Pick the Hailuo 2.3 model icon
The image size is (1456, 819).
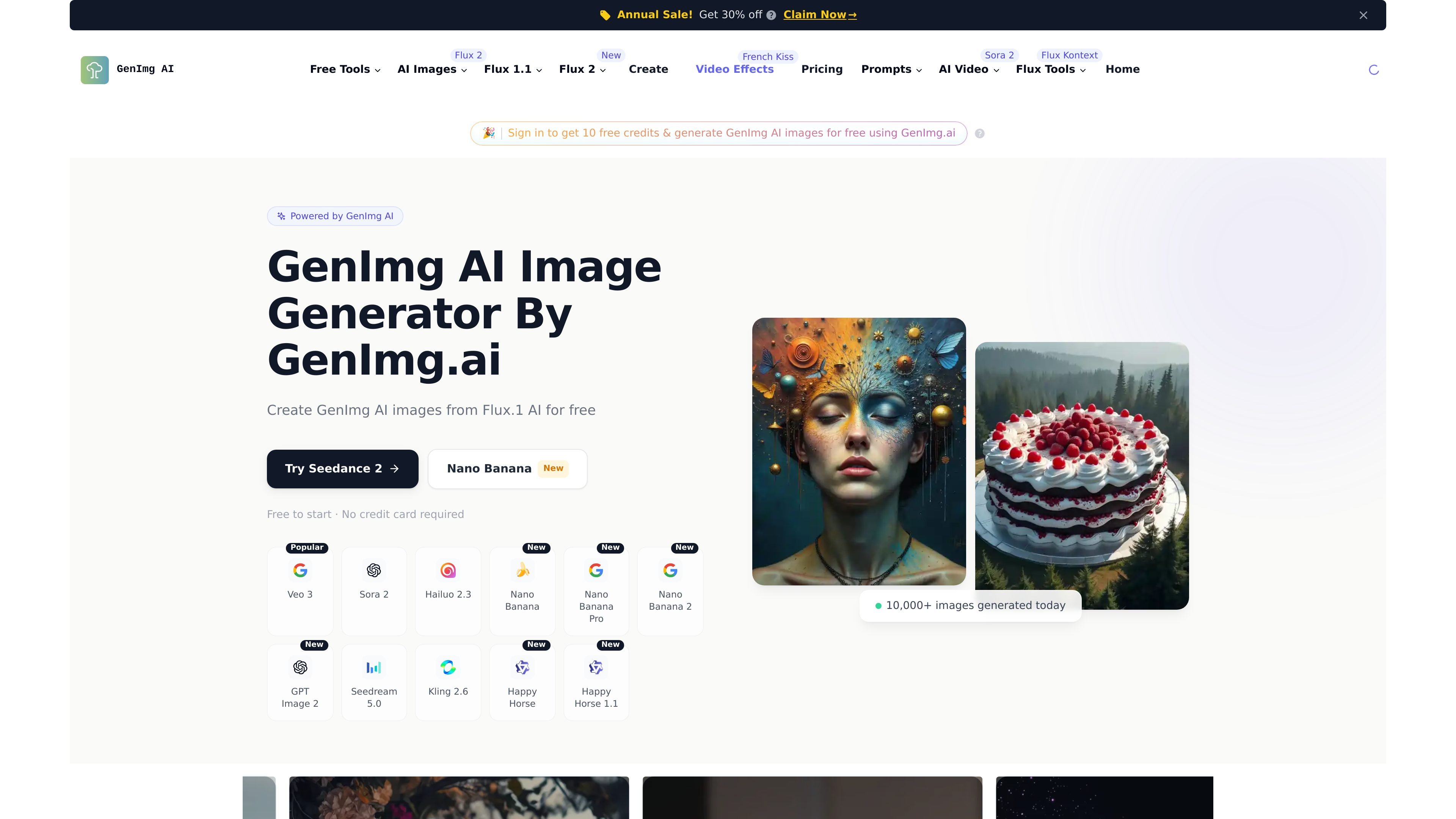point(448,570)
